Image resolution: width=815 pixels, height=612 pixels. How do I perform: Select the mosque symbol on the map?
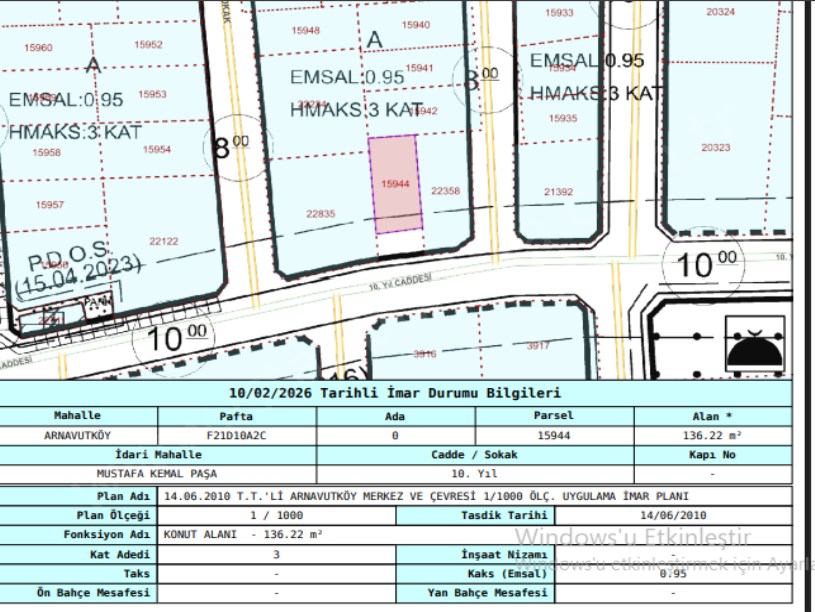[755, 341]
